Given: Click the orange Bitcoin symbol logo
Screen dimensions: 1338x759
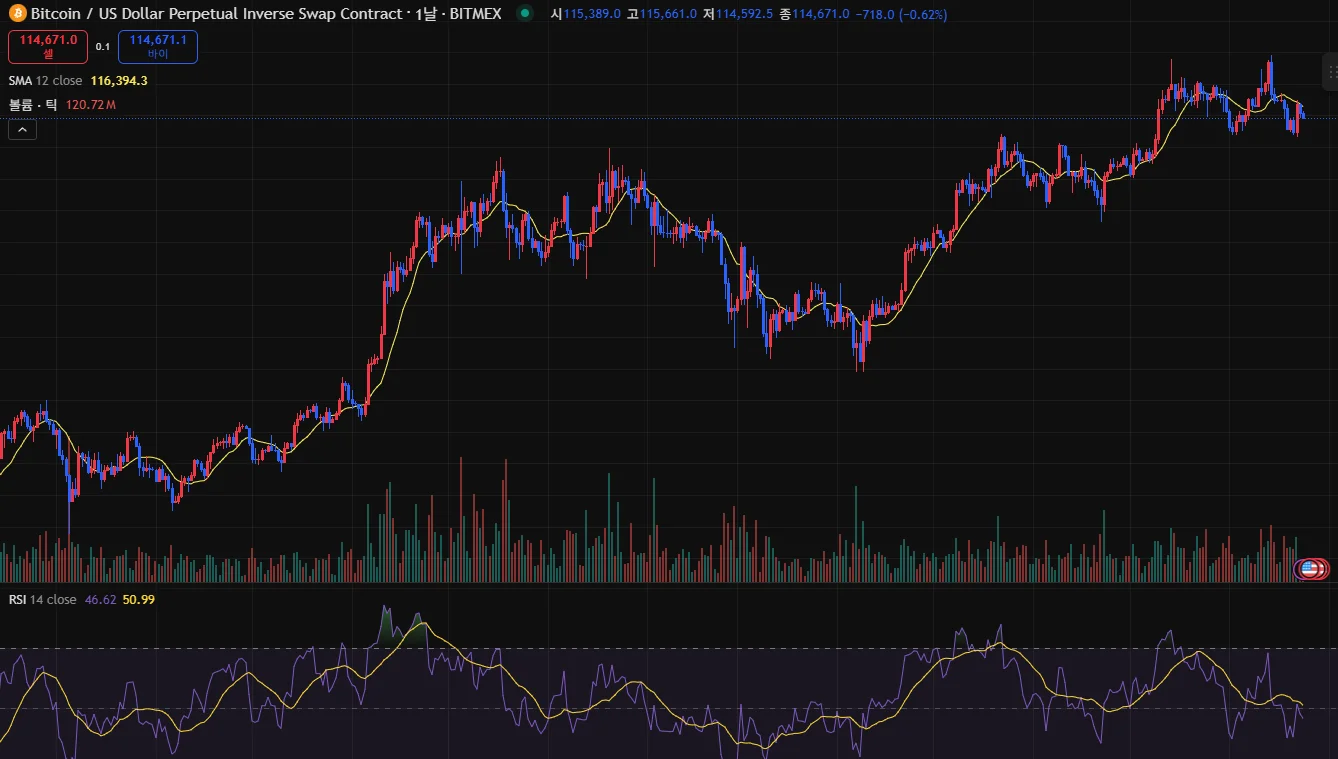Looking at the screenshot, I should (17, 14).
